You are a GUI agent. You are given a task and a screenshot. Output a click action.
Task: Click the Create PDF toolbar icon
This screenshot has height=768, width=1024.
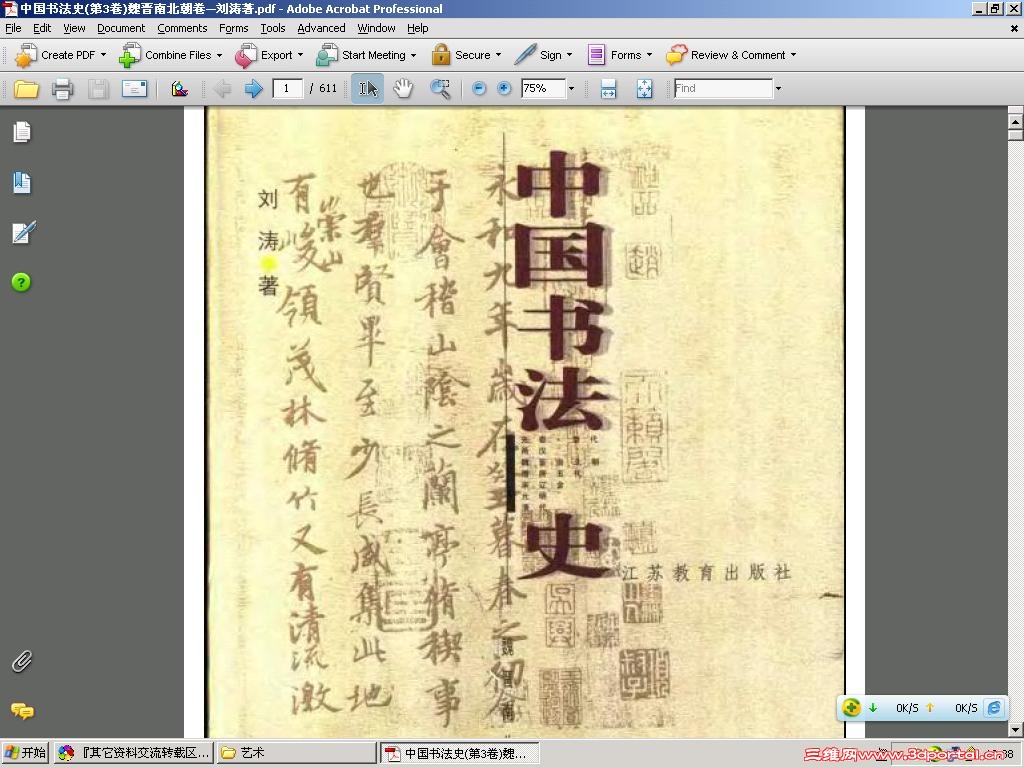pos(25,56)
